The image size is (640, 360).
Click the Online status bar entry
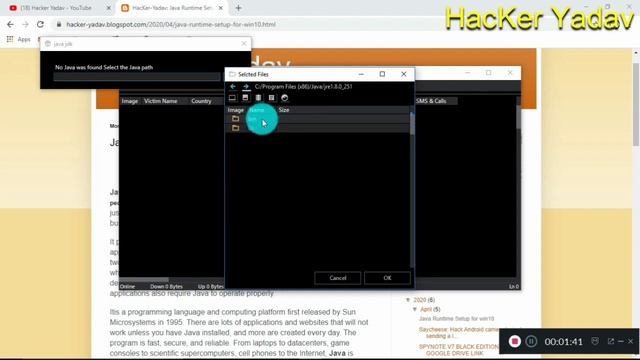127,287
